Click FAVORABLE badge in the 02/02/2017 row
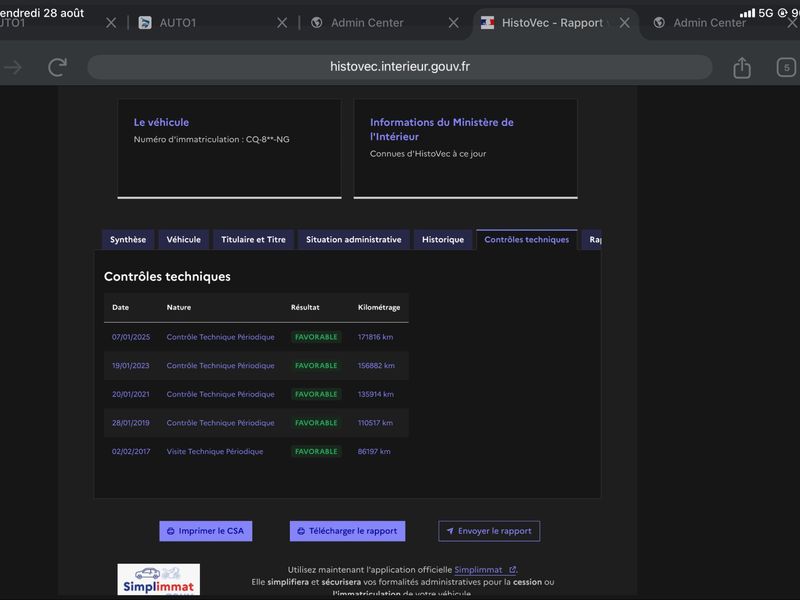800x600 pixels. [x=316, y=451]
